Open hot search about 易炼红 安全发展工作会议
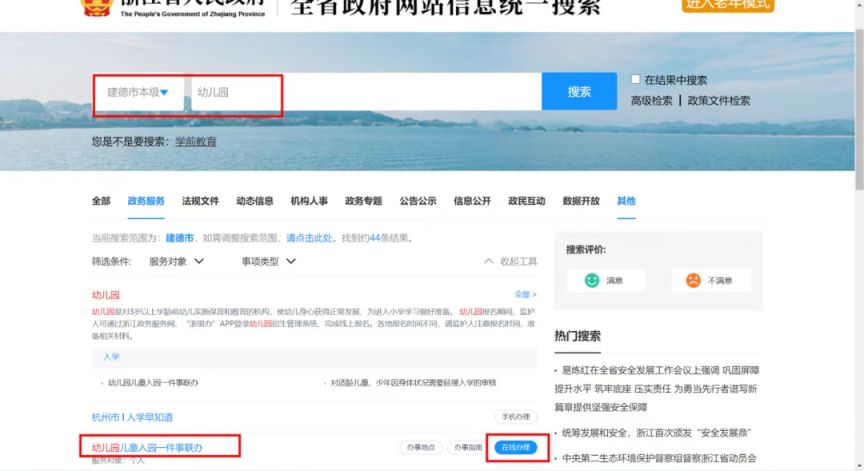This screenshot has width=864, height=471. click(x=656, y=388)
